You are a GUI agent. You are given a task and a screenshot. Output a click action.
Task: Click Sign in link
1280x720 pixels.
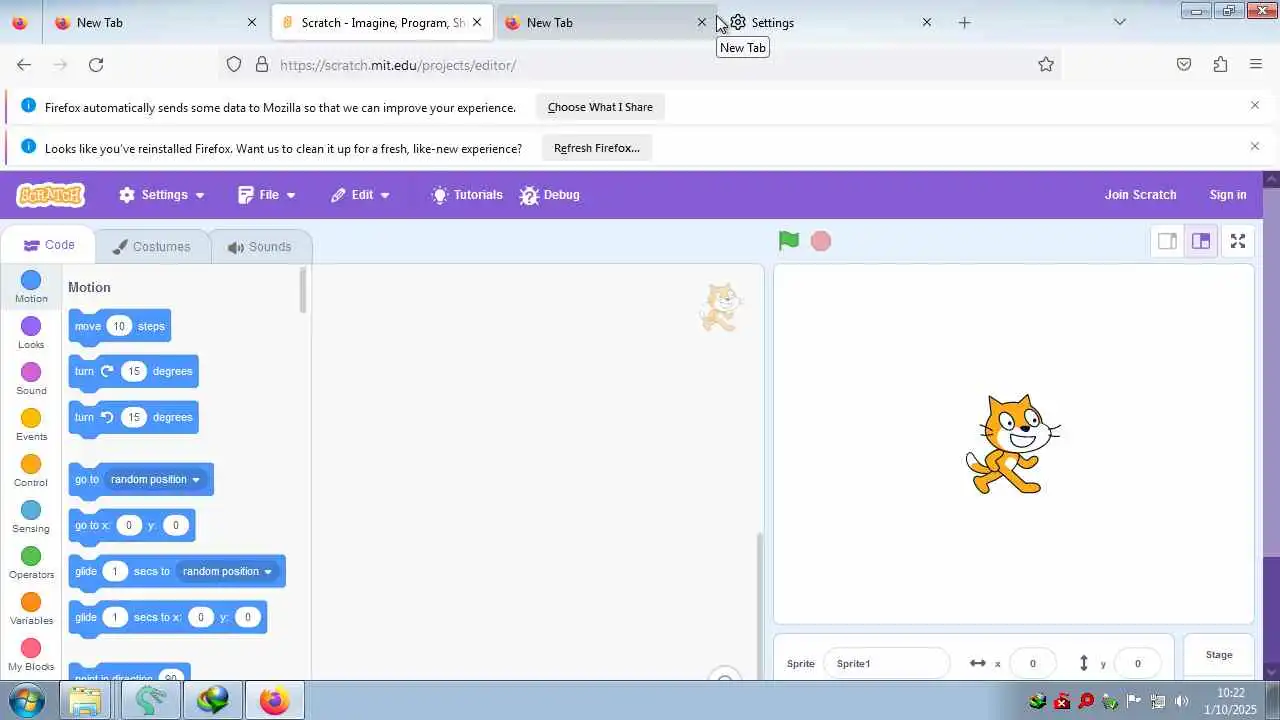(x=1228, y=195)
